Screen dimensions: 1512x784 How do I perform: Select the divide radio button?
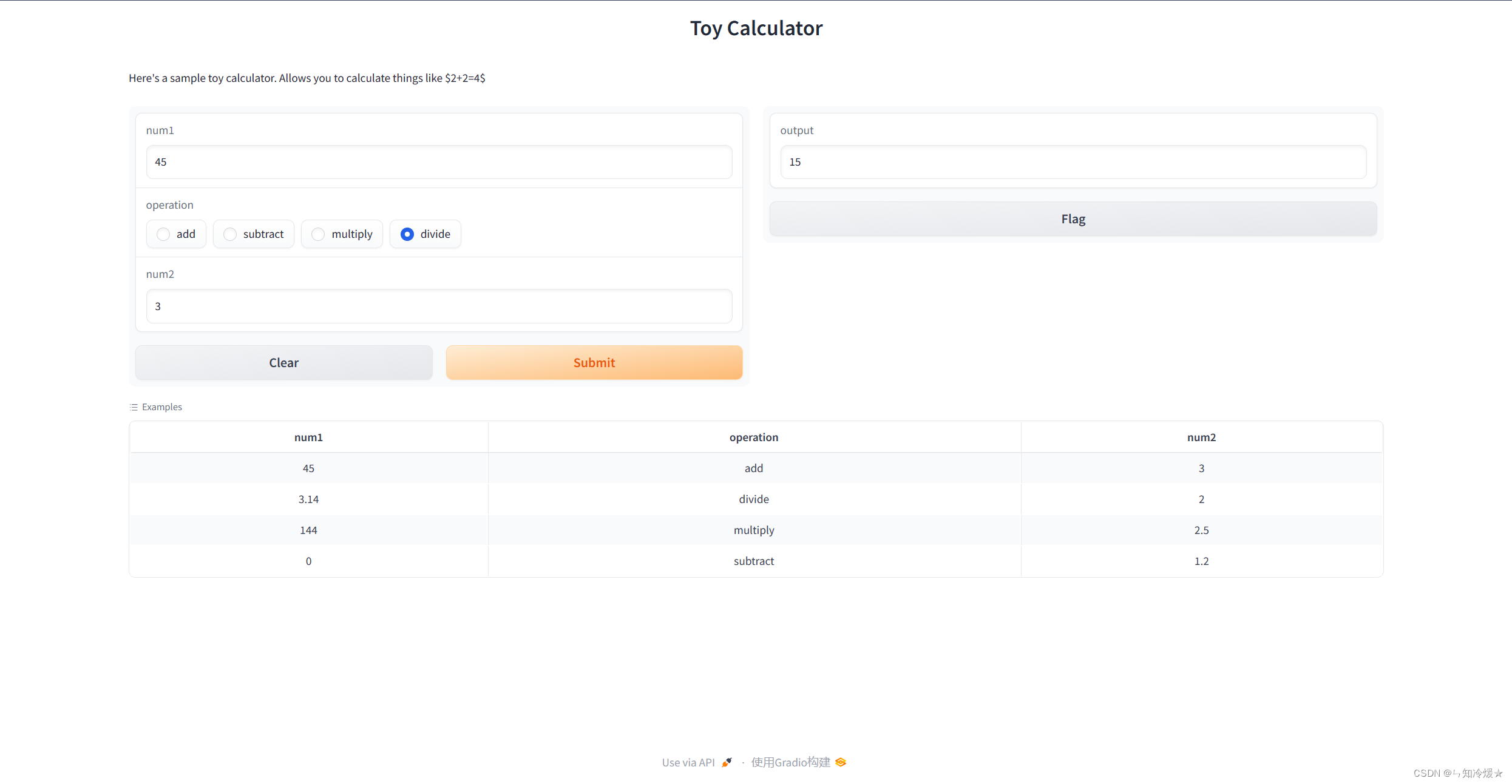pyautogui.click(x=407, y=234)
